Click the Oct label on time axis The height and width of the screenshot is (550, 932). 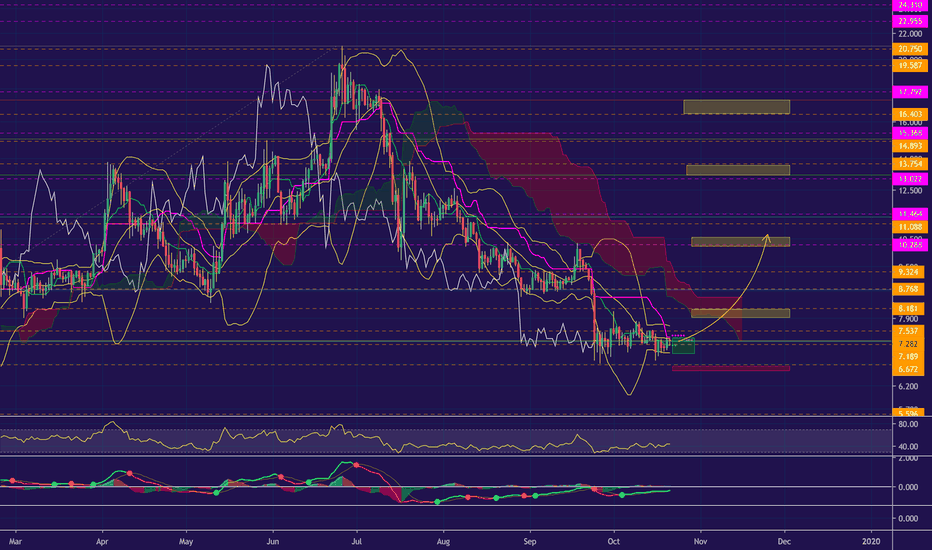613,542
